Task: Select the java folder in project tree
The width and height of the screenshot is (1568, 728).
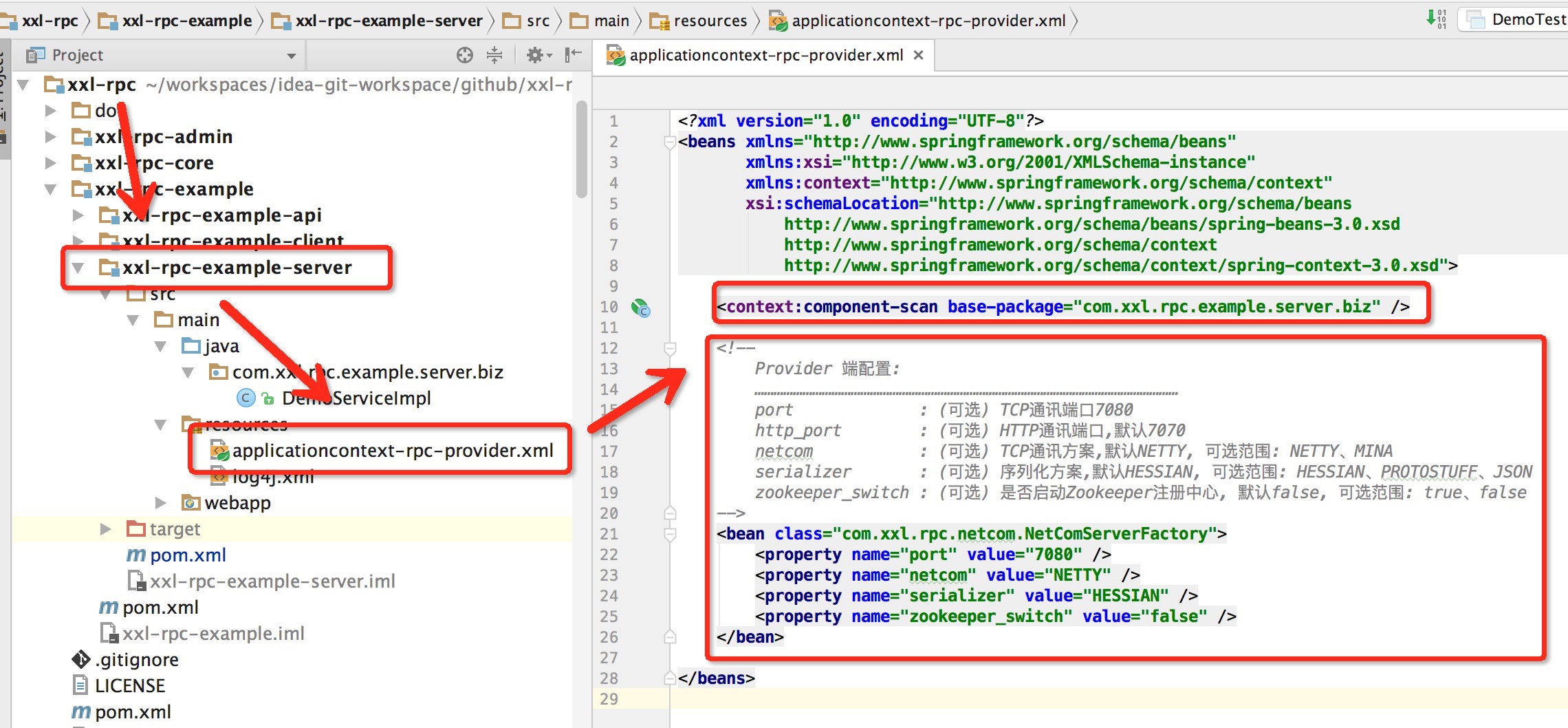Action: tap(221, 346)
